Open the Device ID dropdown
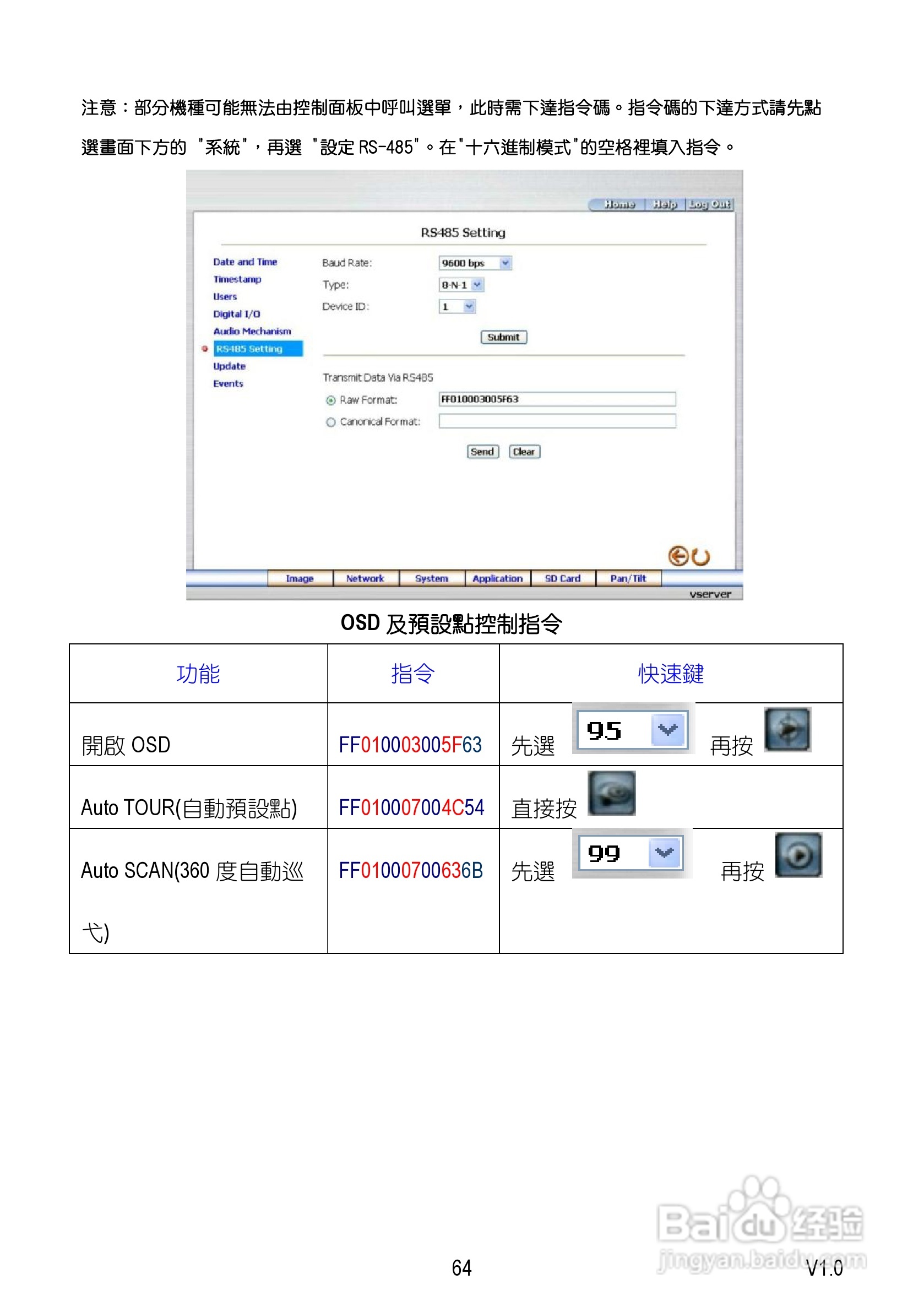The height and width of the screenshot is (1312, 924). pos(469,307)
